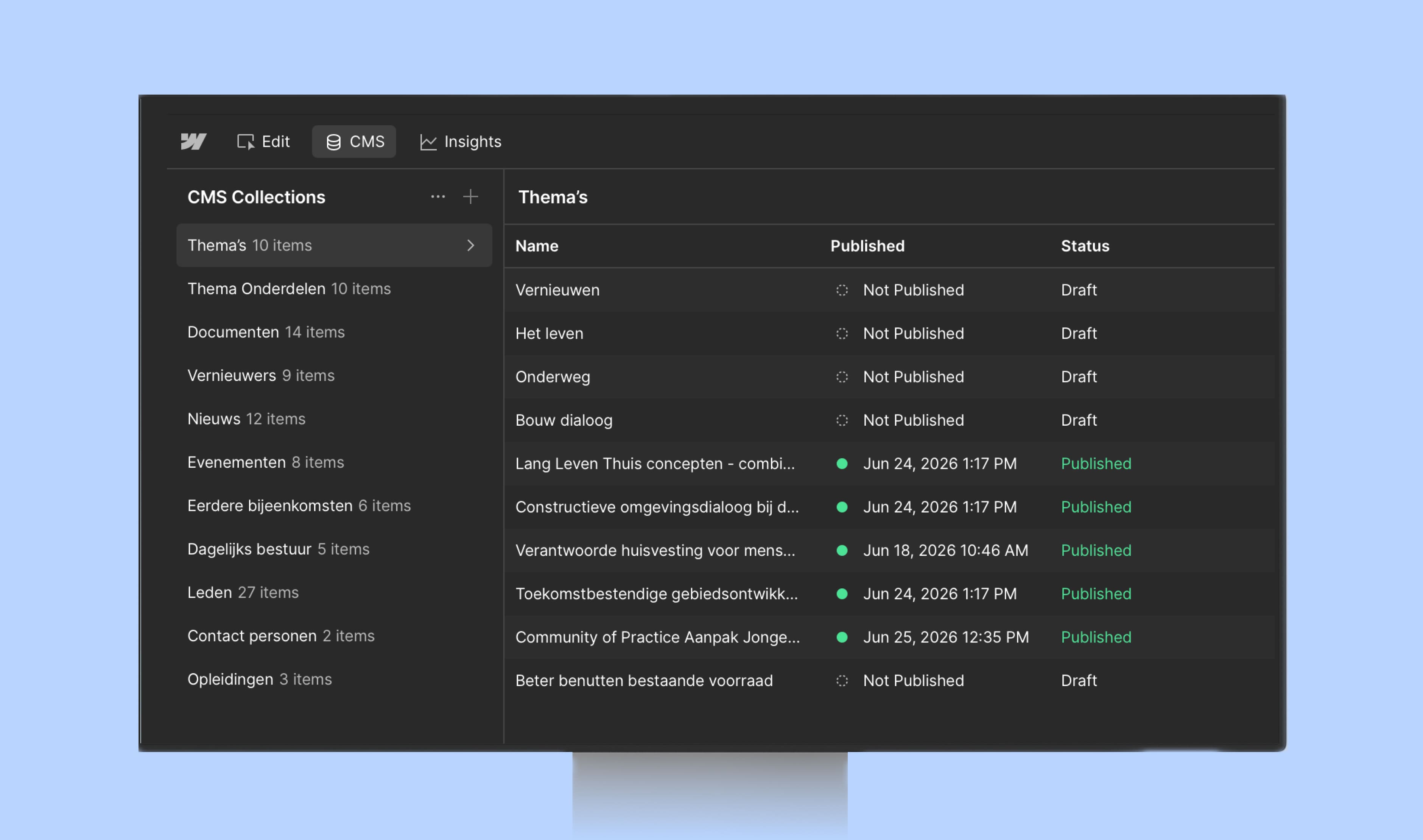Viewport: 1423px width, 840px height.
Task: Click the CMS Collections heading
Action: pos(256,197)
